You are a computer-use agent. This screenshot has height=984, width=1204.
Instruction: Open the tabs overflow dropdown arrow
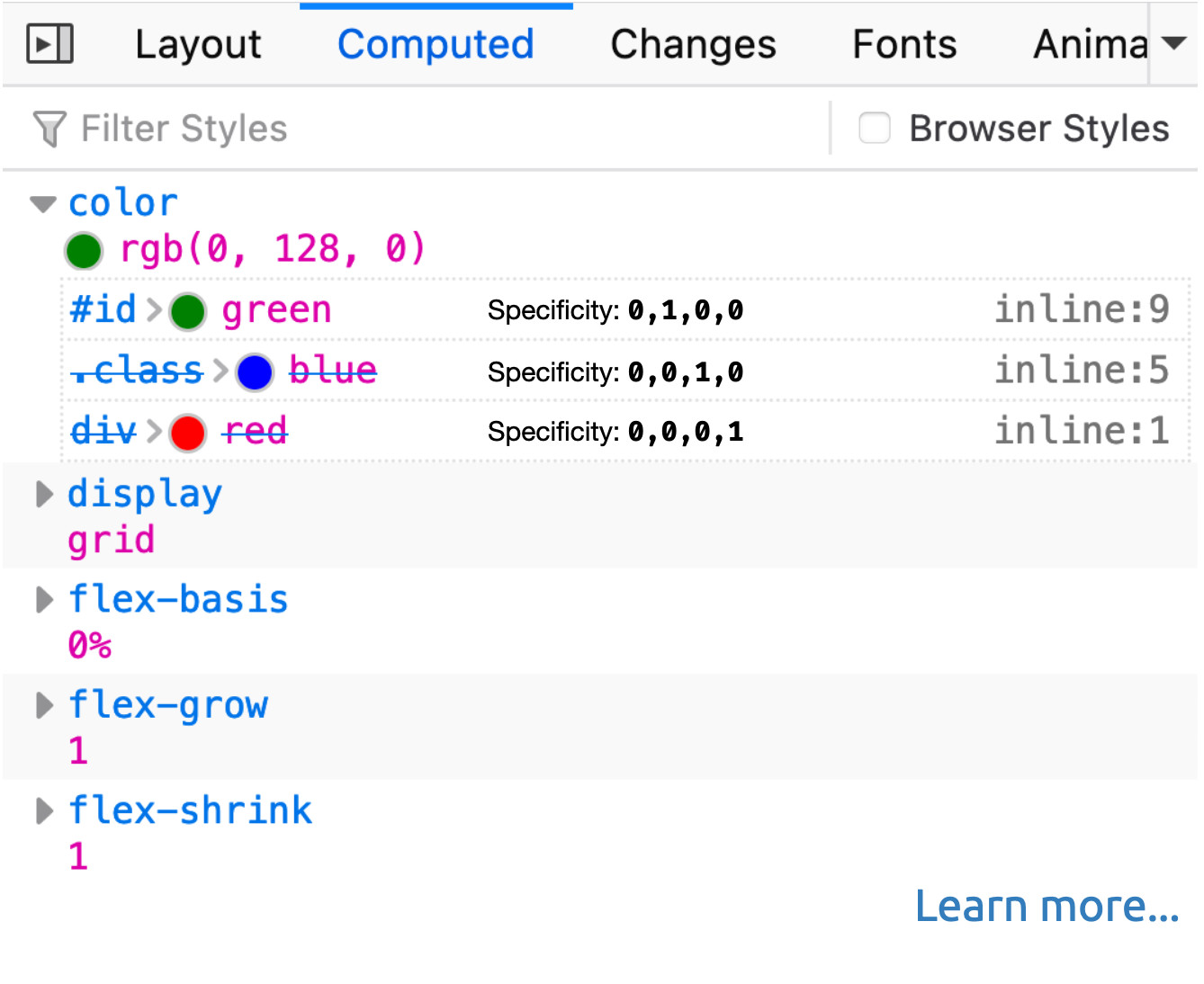tap(1173, 43)
